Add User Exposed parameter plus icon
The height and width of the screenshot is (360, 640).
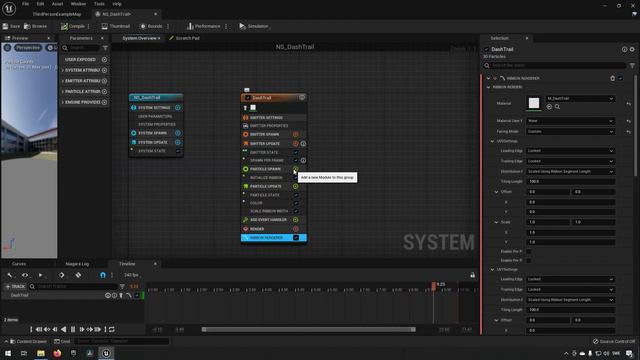click(x=104, y=60)
